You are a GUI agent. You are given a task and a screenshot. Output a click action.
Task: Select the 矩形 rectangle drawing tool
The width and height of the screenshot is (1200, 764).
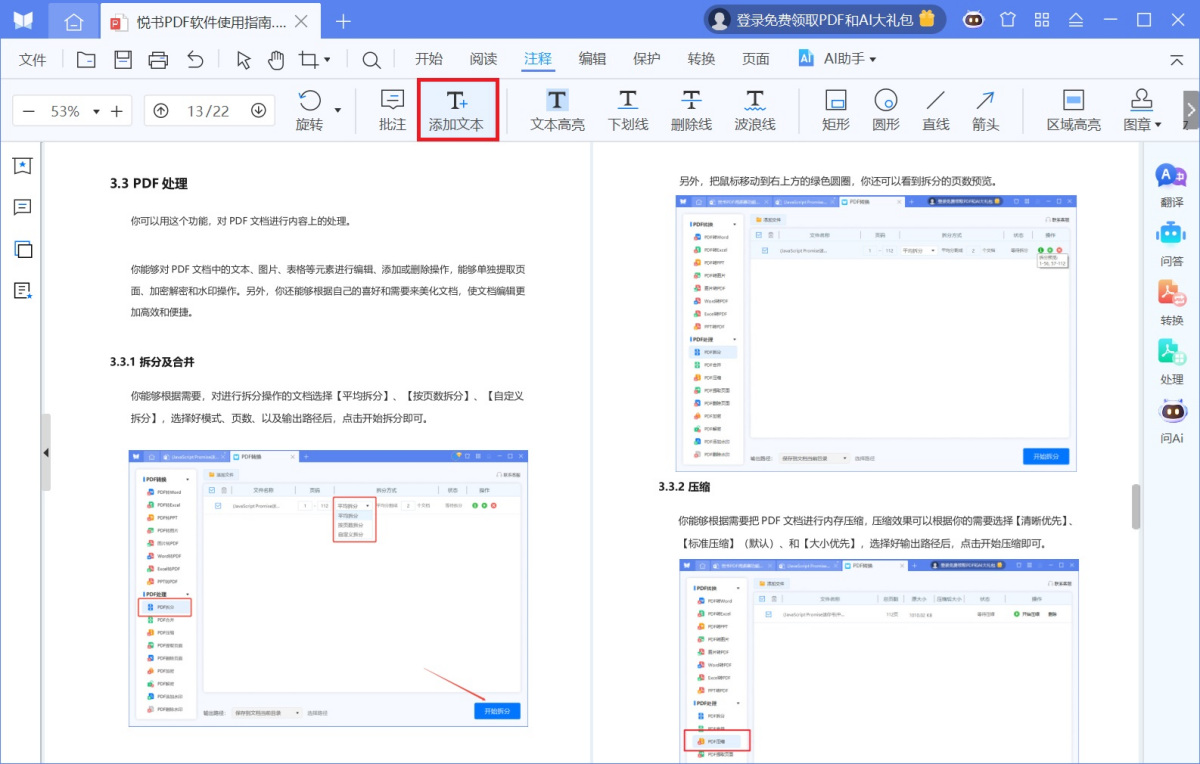(x=835, y=108)
